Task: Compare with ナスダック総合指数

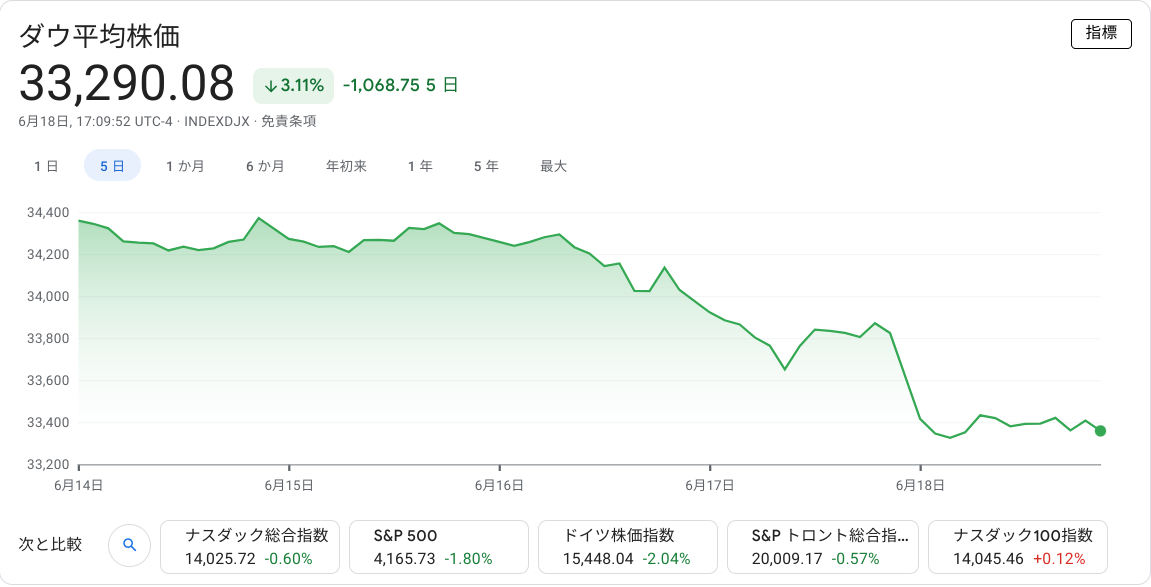Action: coord(250,547)
